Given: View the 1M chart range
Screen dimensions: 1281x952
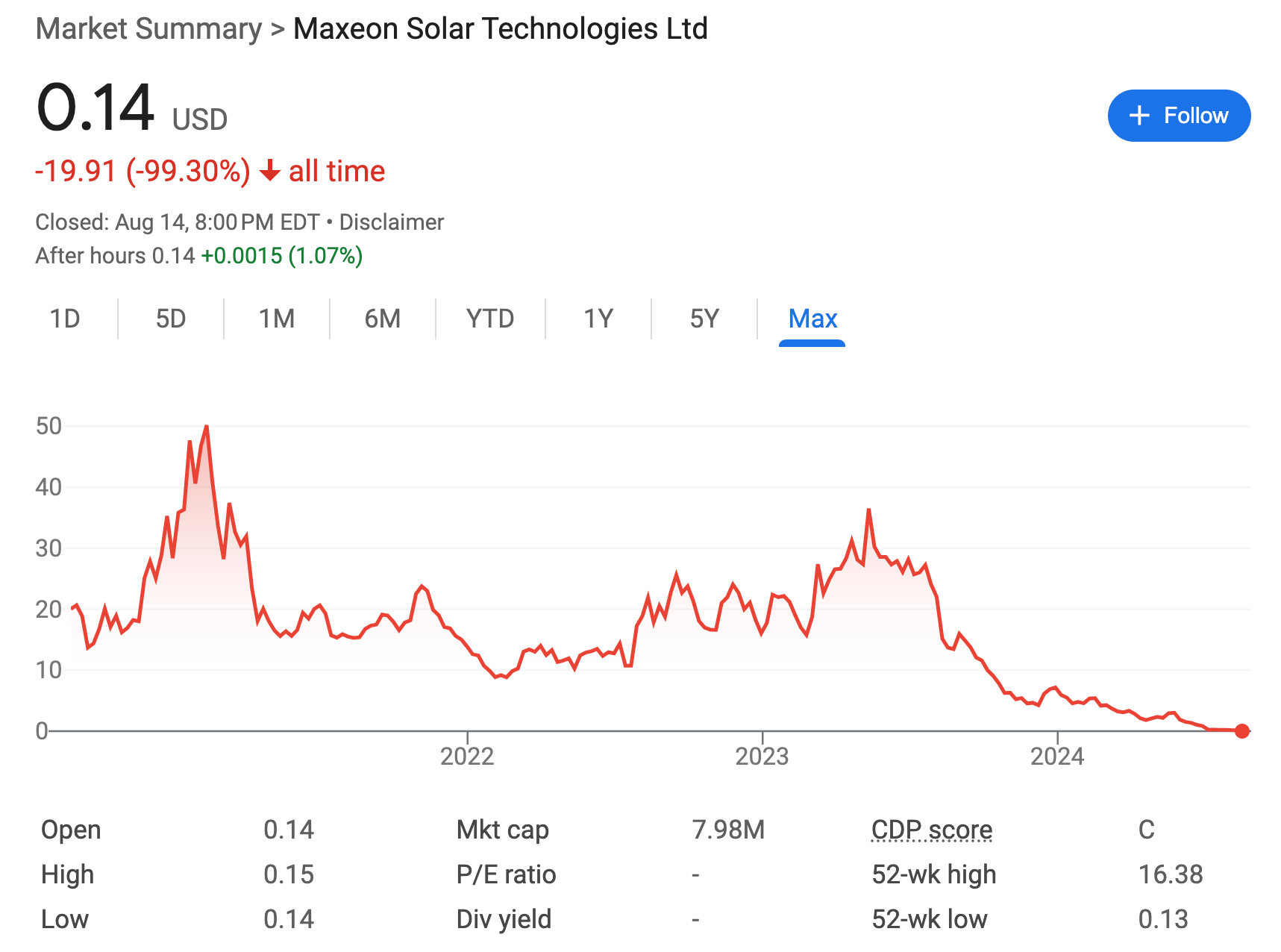Looking at the screenshot, I should (277, 319).
